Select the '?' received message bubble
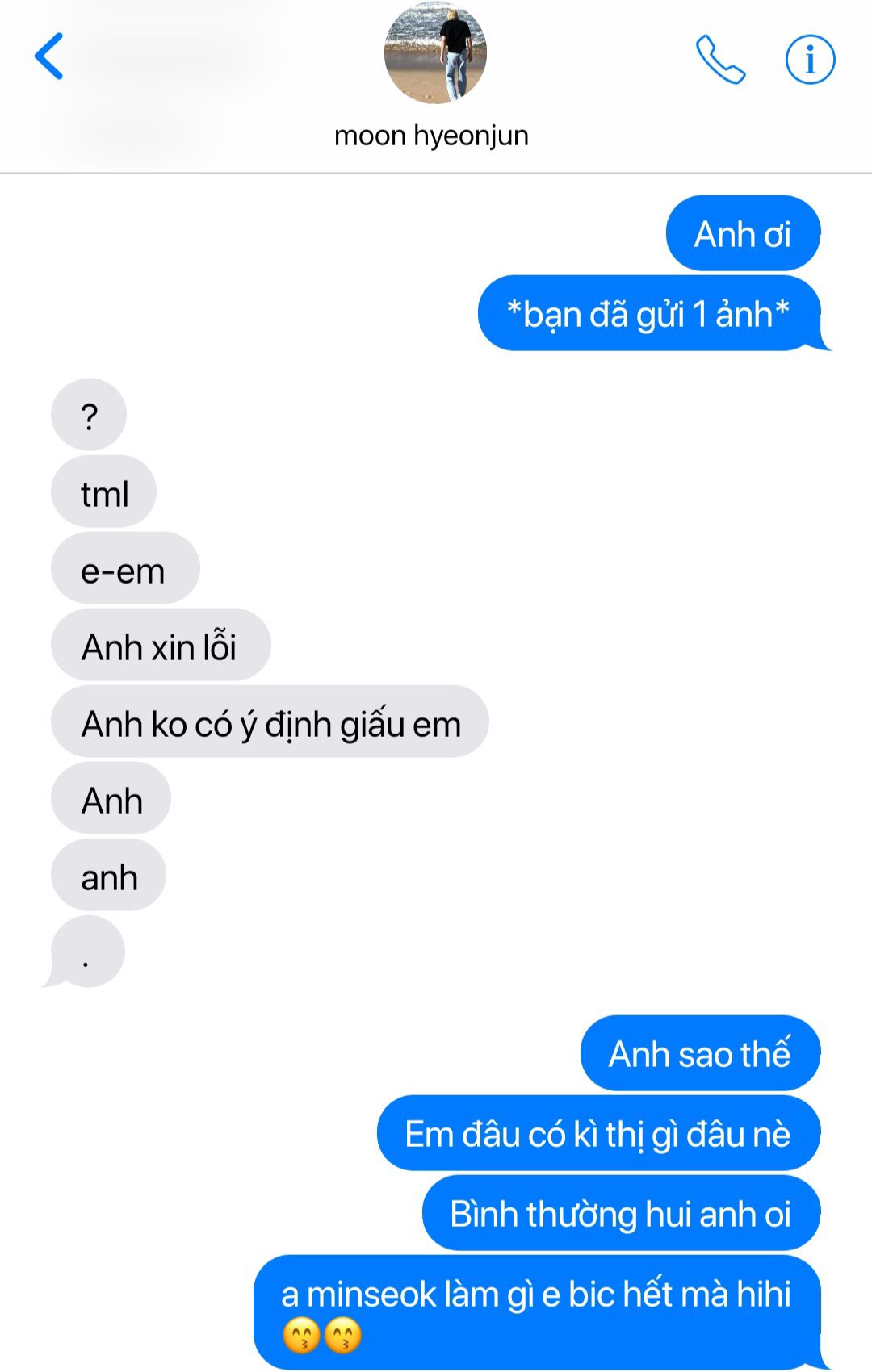This screenshot has width=872, height=1372. [x=89, y=415]
